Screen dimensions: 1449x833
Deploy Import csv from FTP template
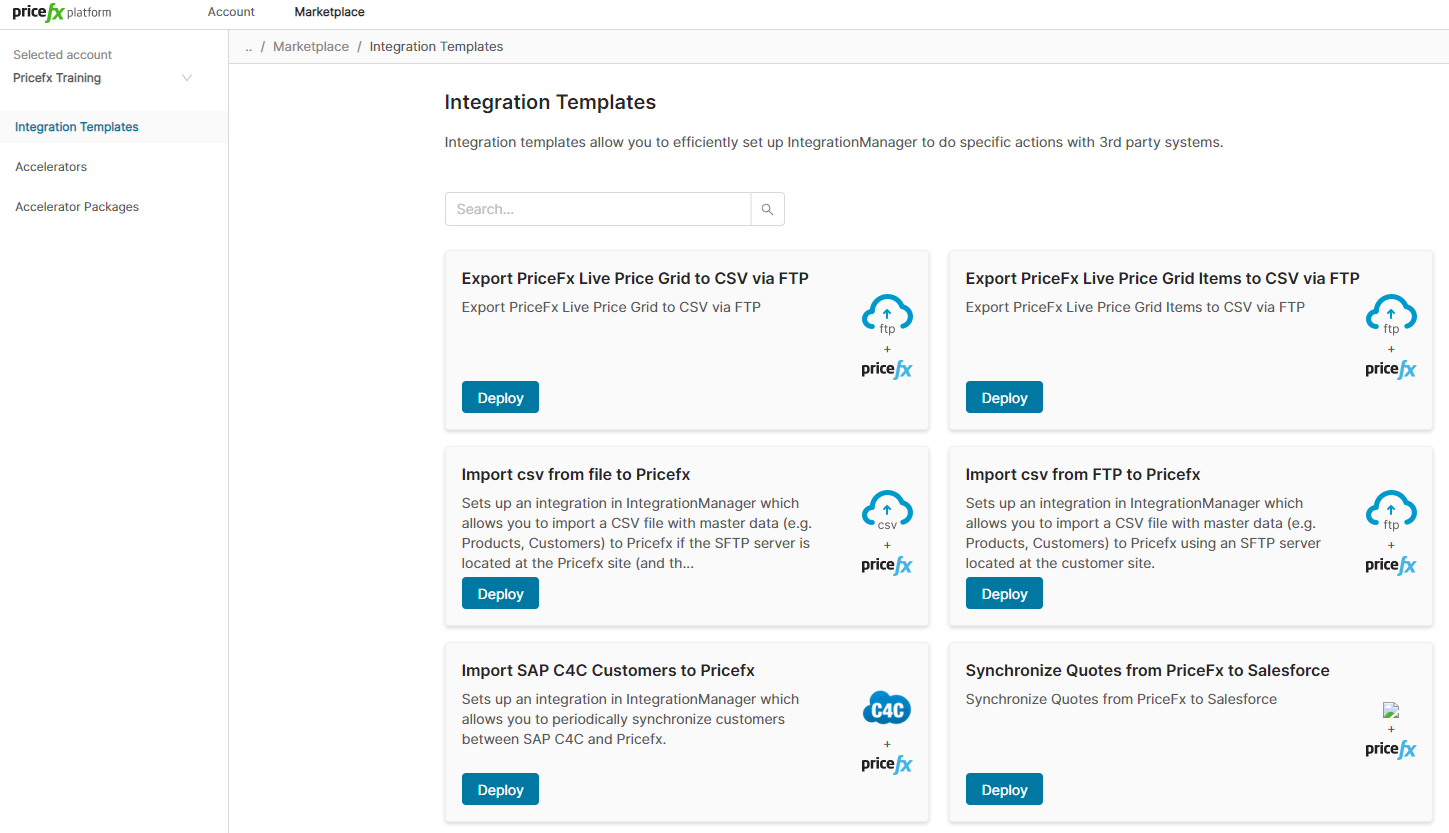click(x=1004, y=593)
